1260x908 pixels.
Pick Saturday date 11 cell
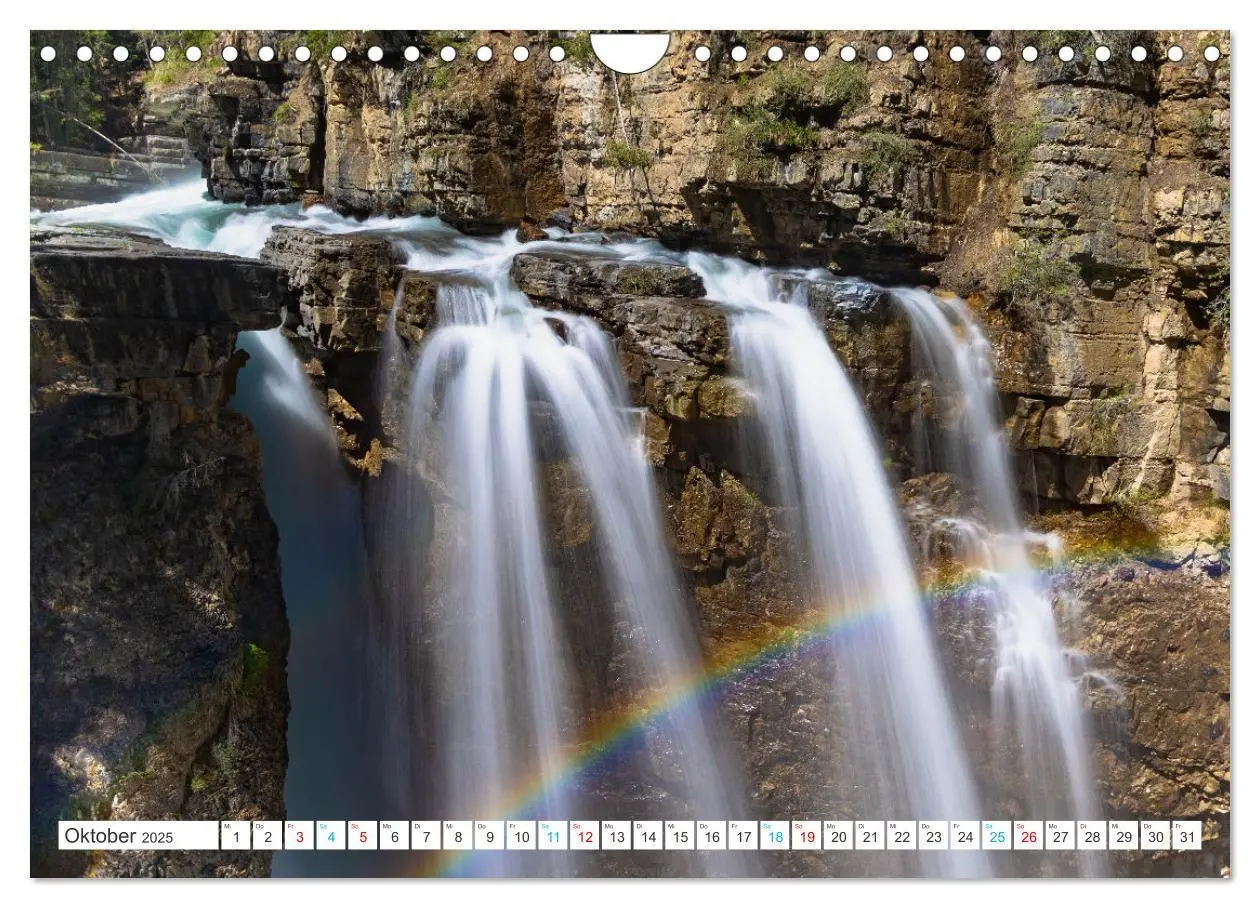pyautogui.click(x=553, y=836)
